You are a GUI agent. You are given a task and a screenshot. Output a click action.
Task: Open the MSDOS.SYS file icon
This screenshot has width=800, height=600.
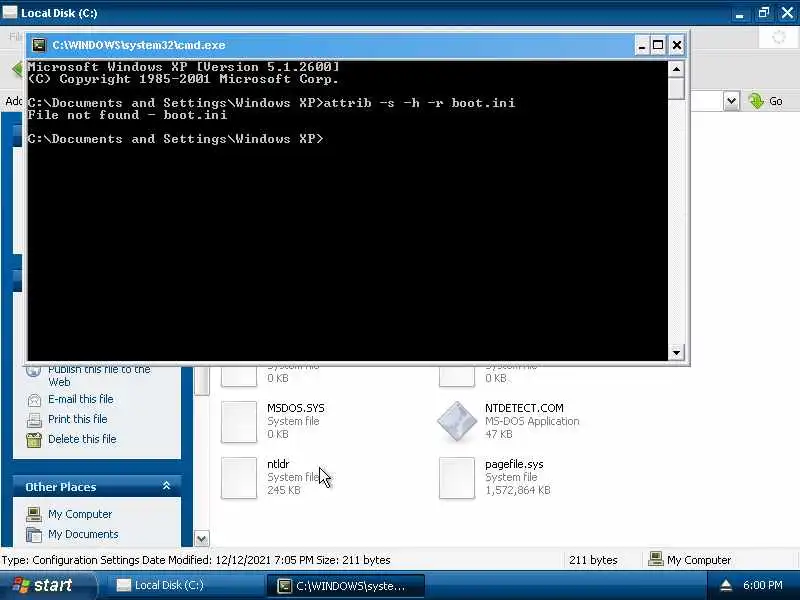point(239,421)
